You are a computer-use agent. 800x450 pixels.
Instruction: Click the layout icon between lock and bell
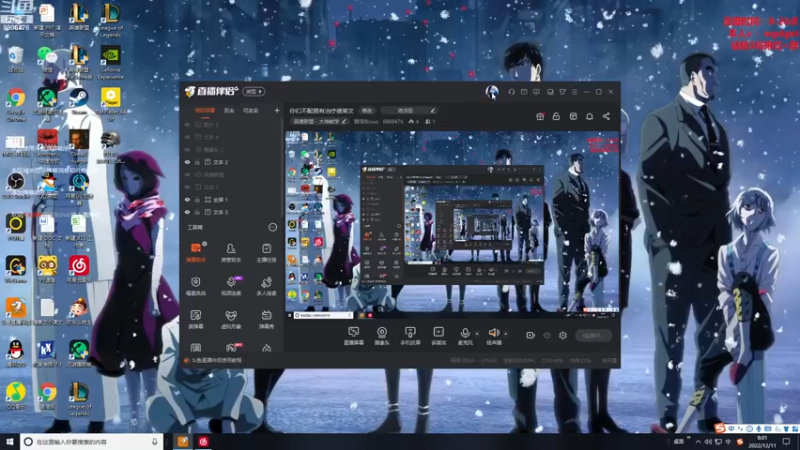[x=573, y=116]
